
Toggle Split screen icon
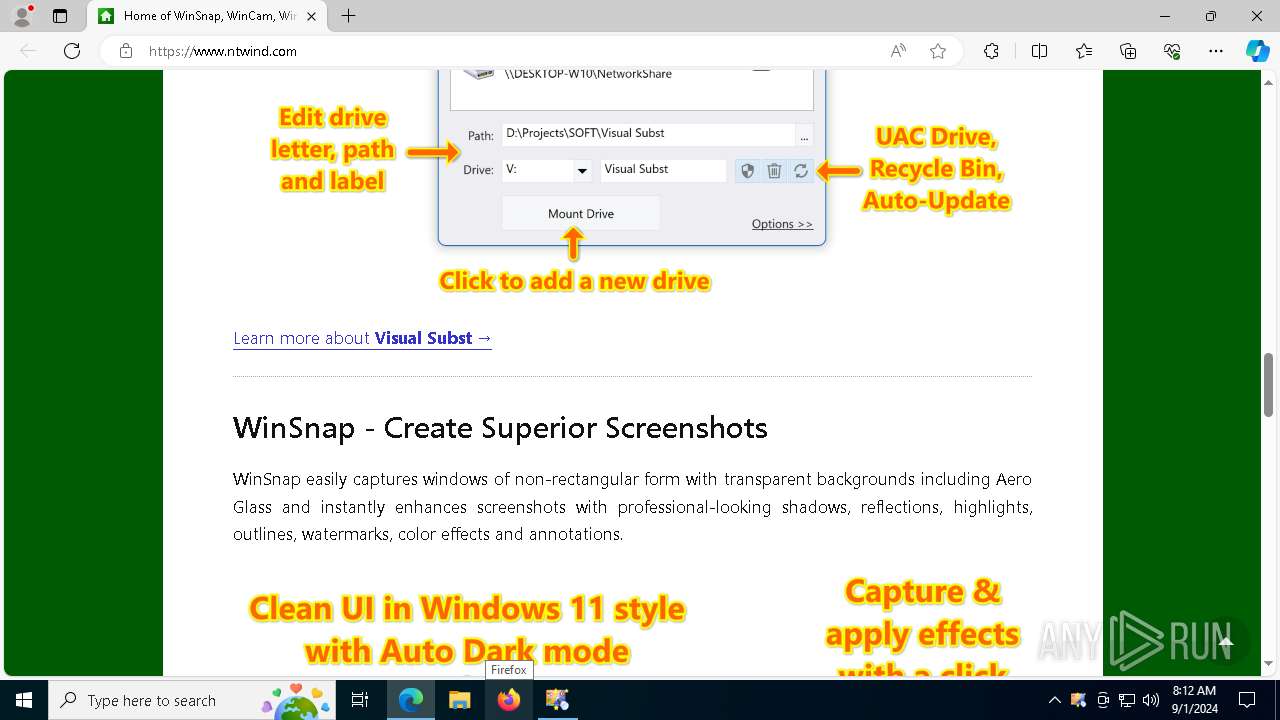pos(1039,51)
